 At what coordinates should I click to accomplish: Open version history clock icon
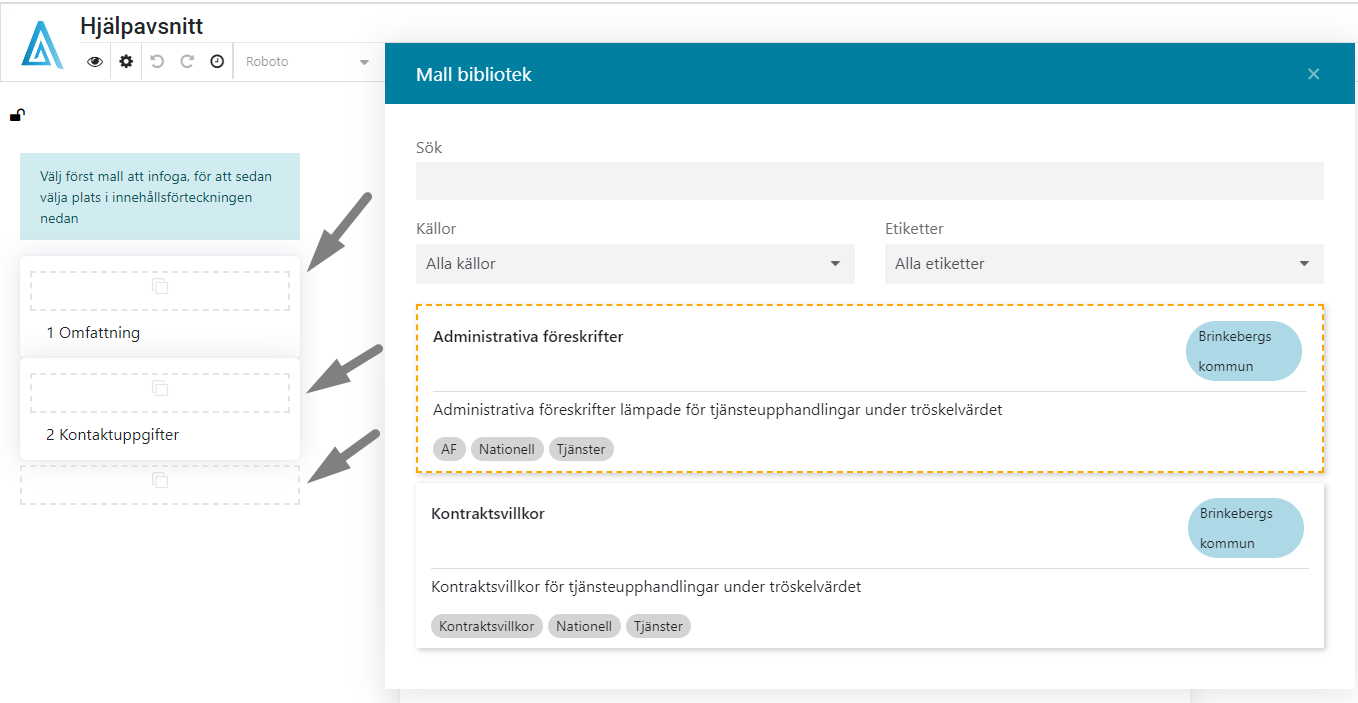pos(217,62)
